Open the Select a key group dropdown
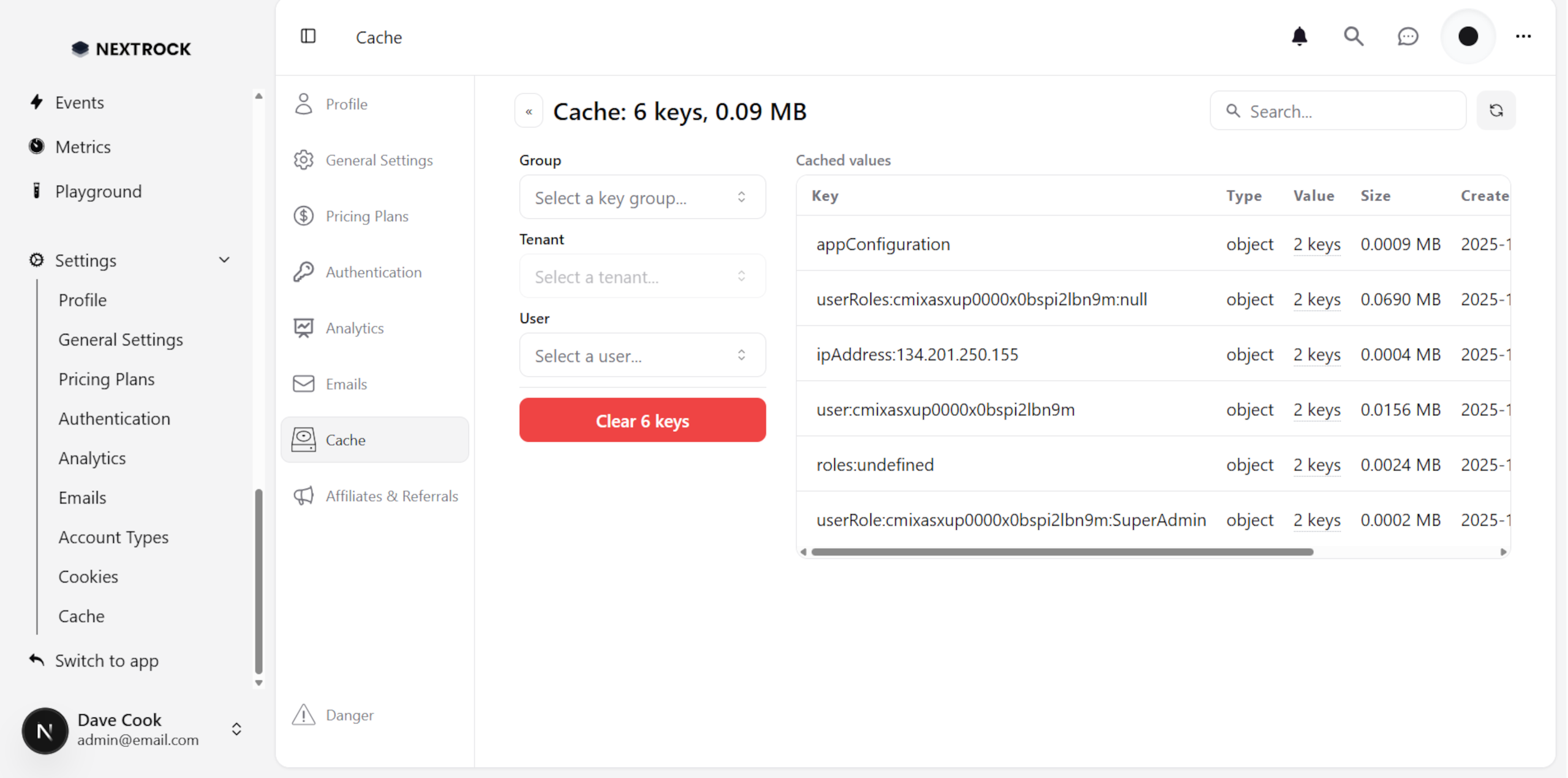 pyautogui.click(x=642, y=197)
